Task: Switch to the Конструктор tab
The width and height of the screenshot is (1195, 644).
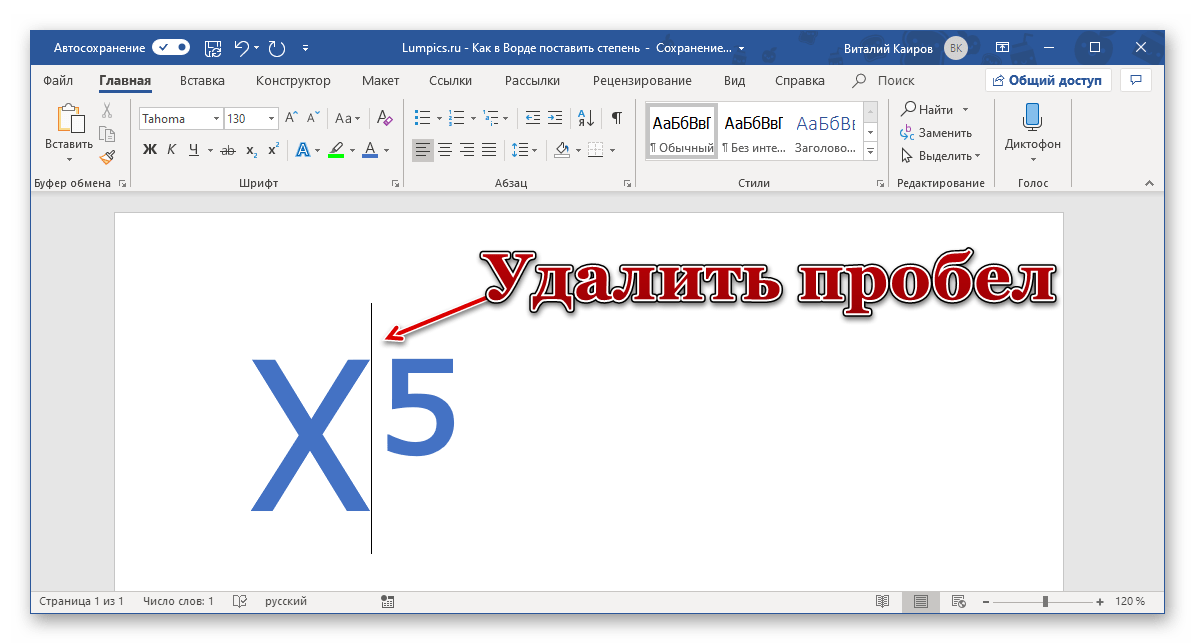Action: 293,80
